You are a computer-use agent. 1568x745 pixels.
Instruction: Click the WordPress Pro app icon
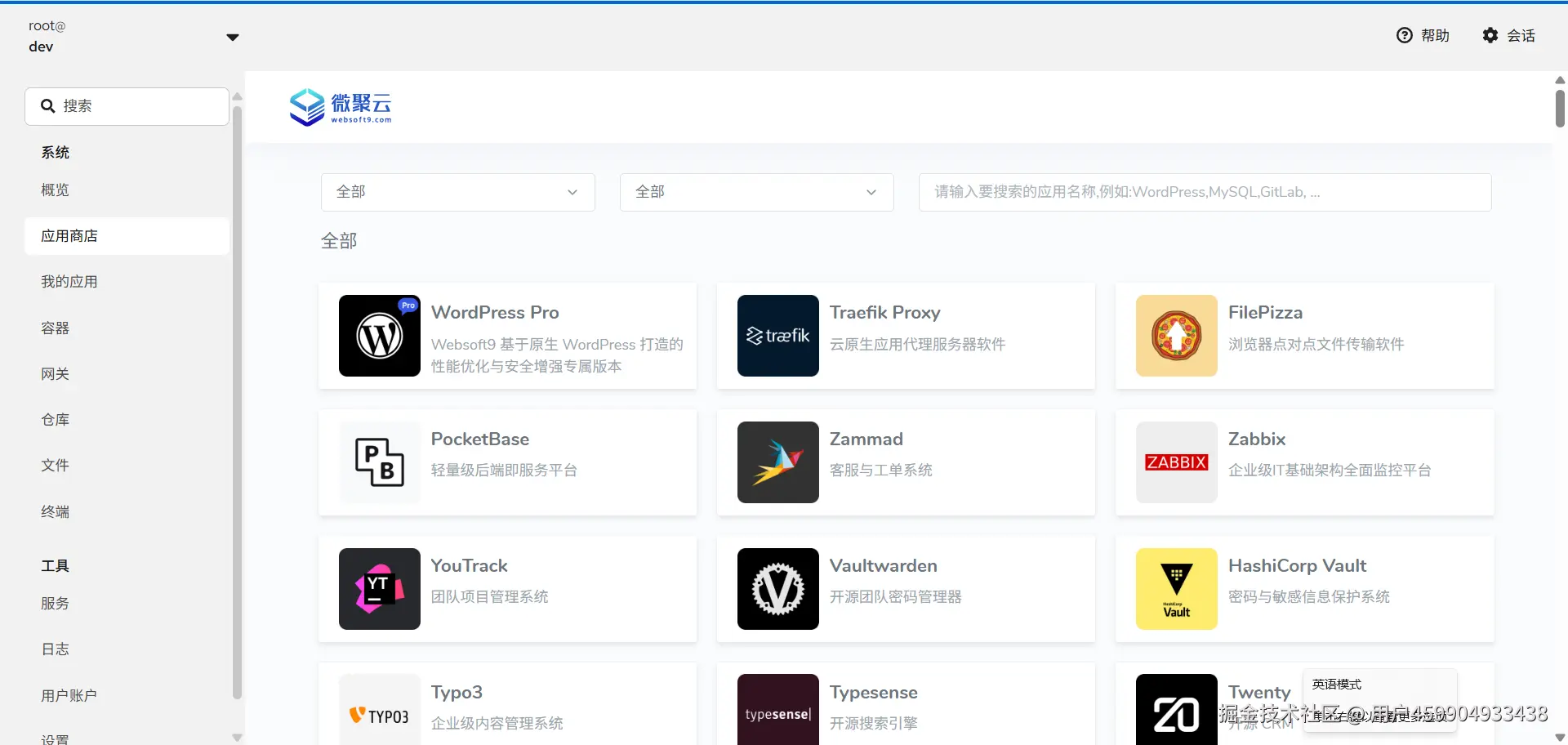(x=380, y=336)
